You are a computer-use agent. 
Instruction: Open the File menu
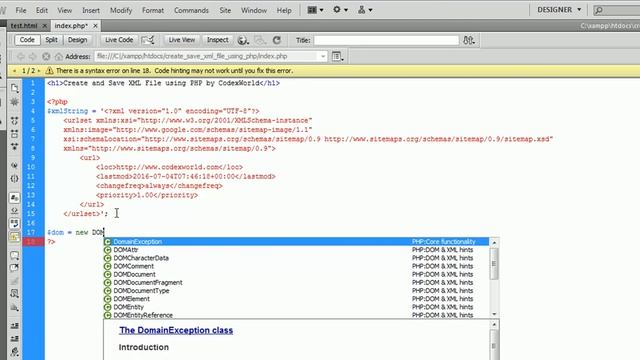coord(20,10)
